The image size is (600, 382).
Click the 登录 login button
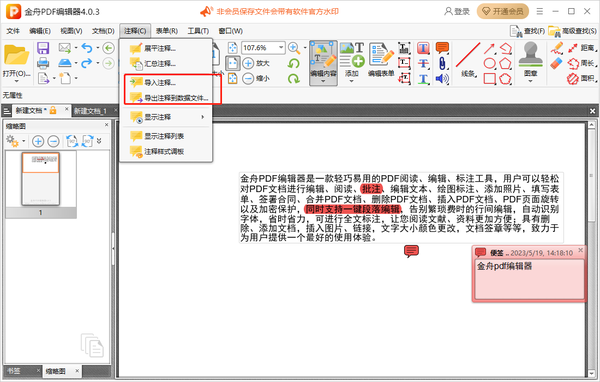point(457,11)
